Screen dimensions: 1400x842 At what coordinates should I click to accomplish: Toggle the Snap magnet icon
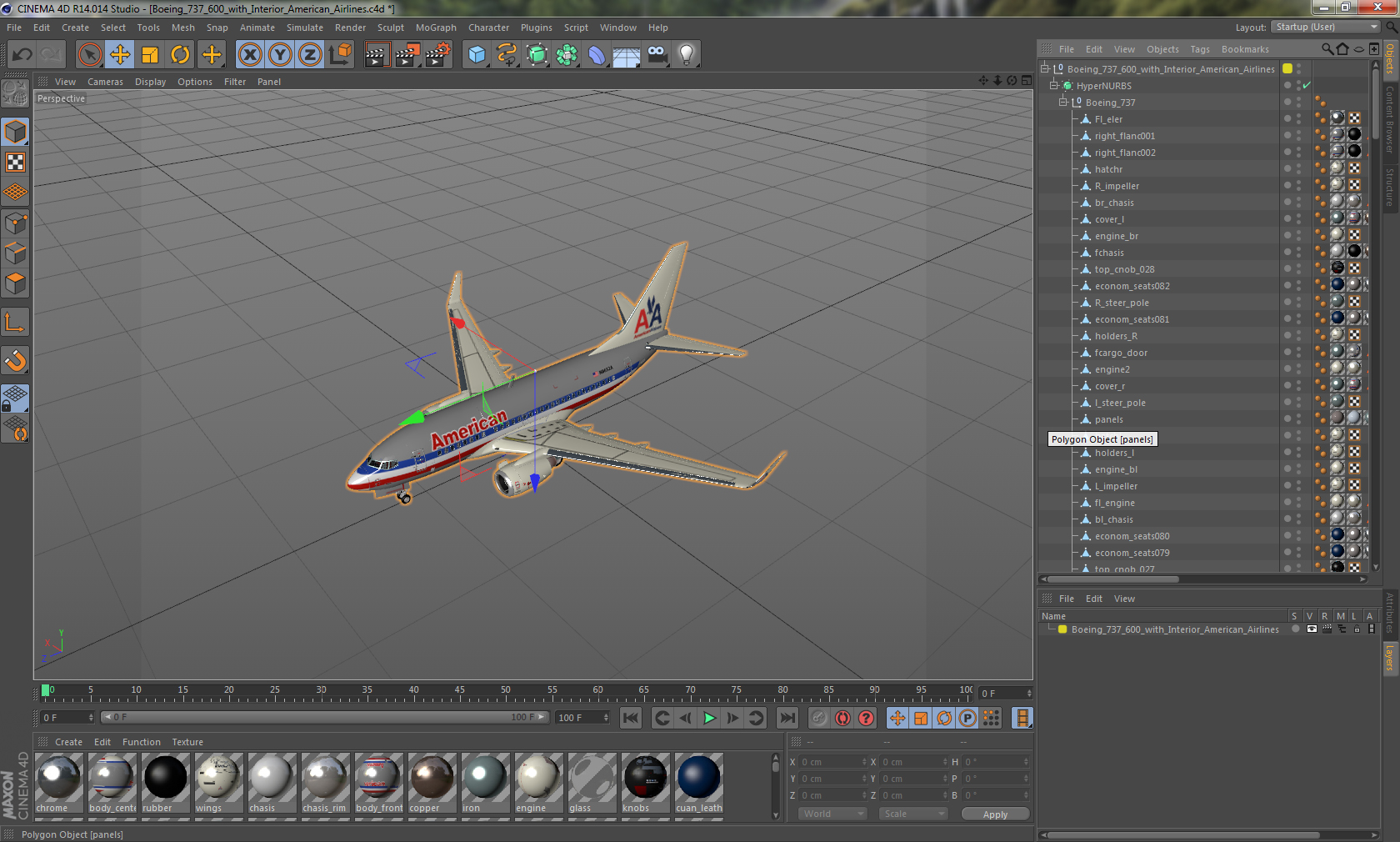pos(16,360)
